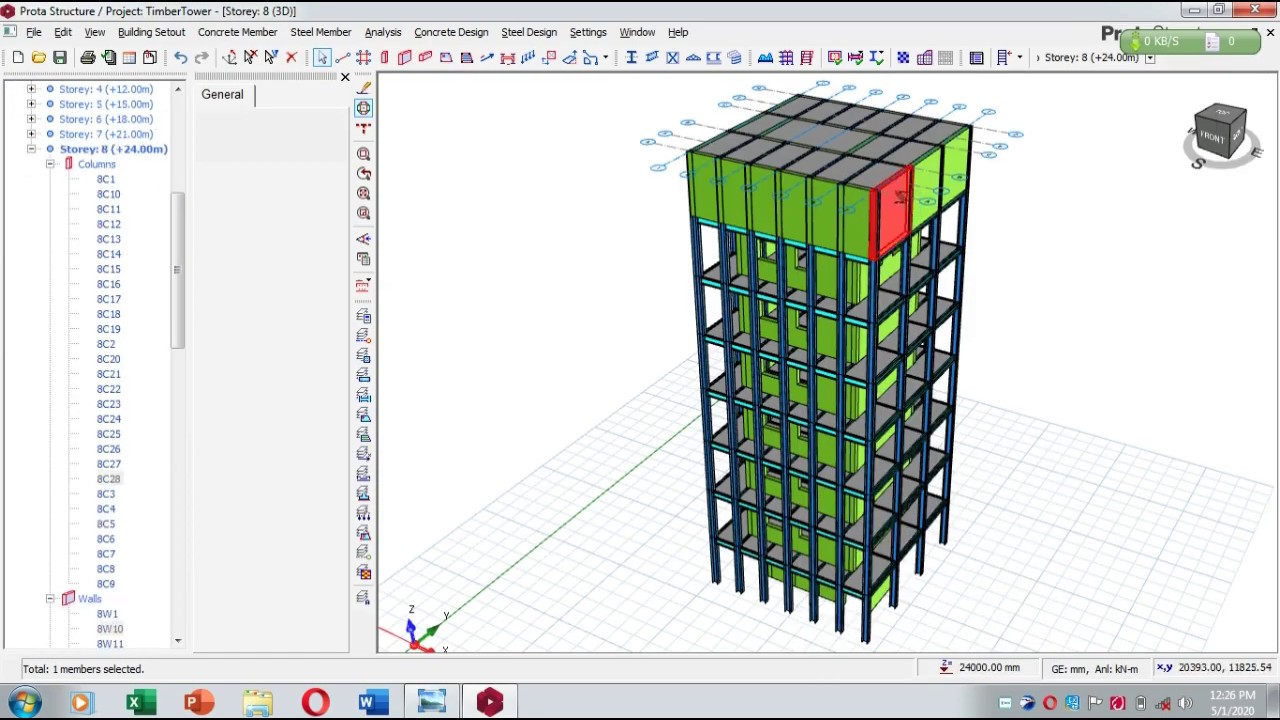Click the checkered display settings icon
The height and width of the screenshot is (720, 1280).
click(903, 58)
